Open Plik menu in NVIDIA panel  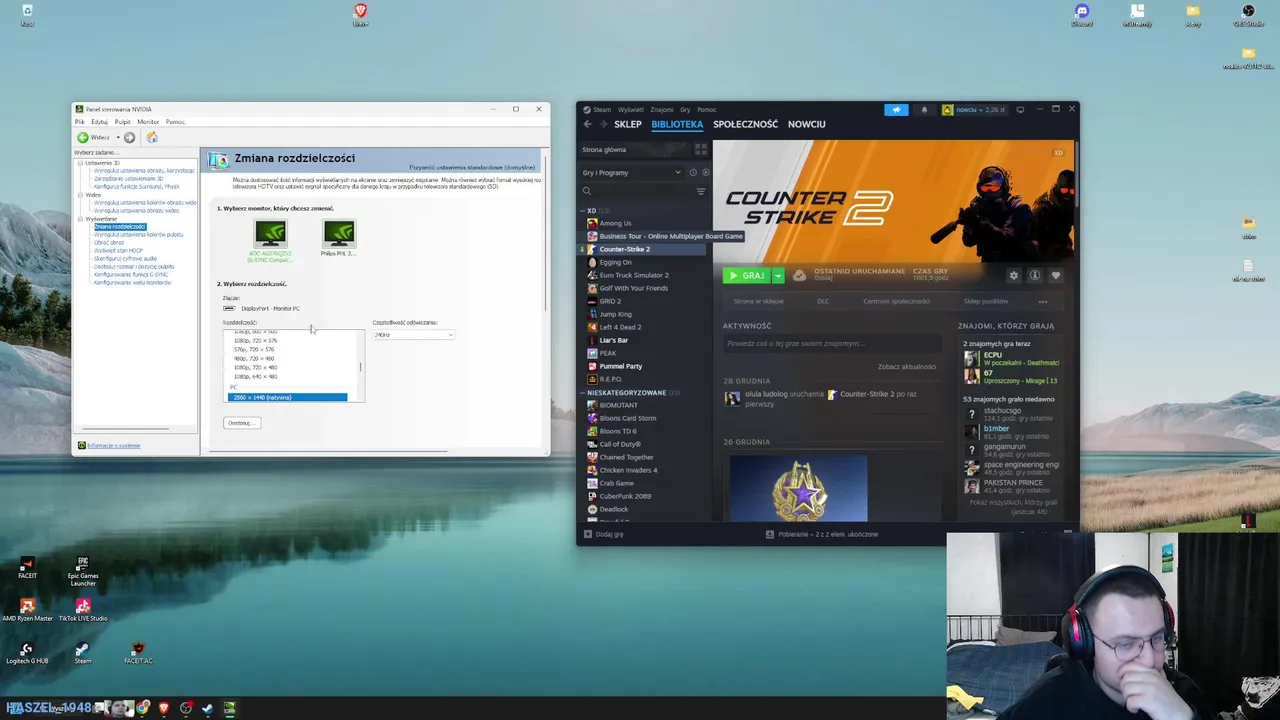pos(80,122)
